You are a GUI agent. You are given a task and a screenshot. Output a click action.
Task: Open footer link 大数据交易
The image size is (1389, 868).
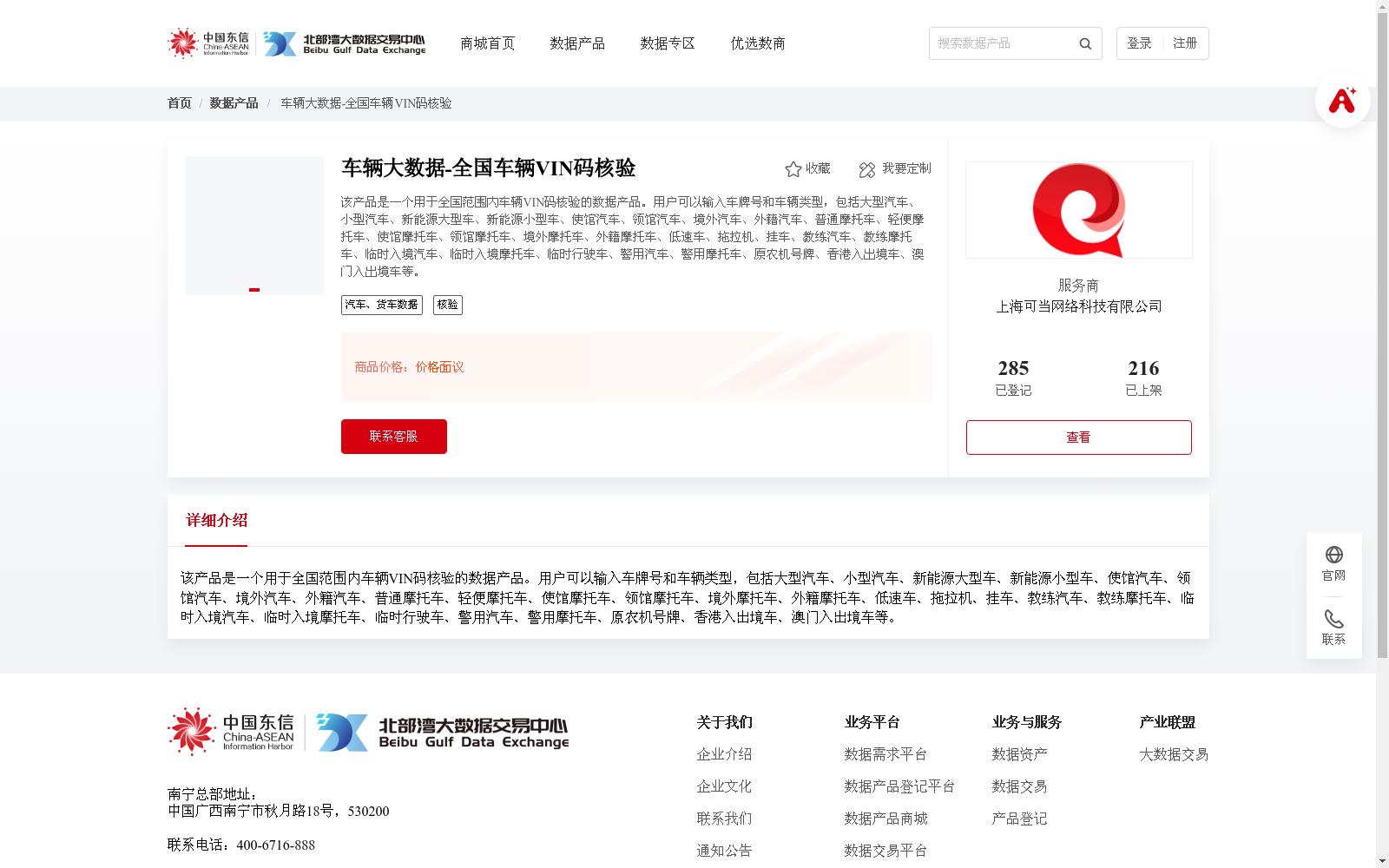pos(1174,754)
